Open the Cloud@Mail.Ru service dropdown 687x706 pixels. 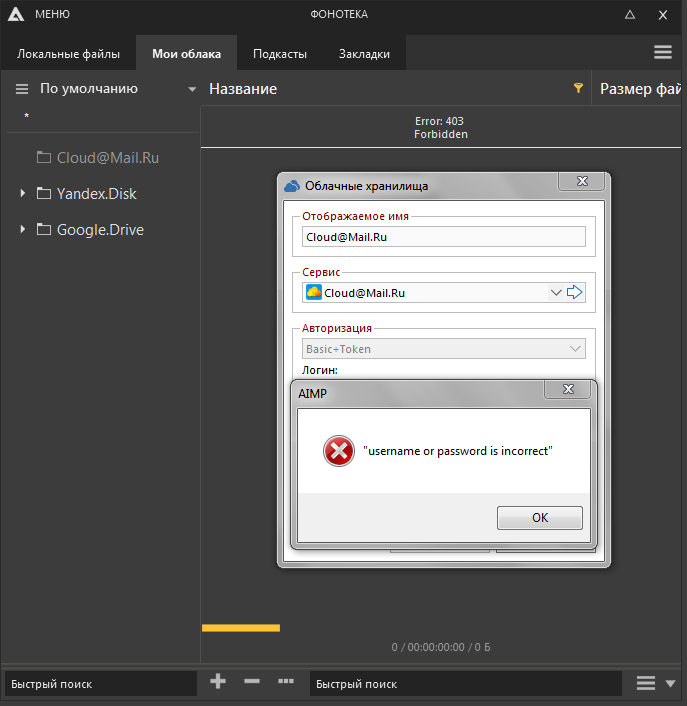coord(556,293)
